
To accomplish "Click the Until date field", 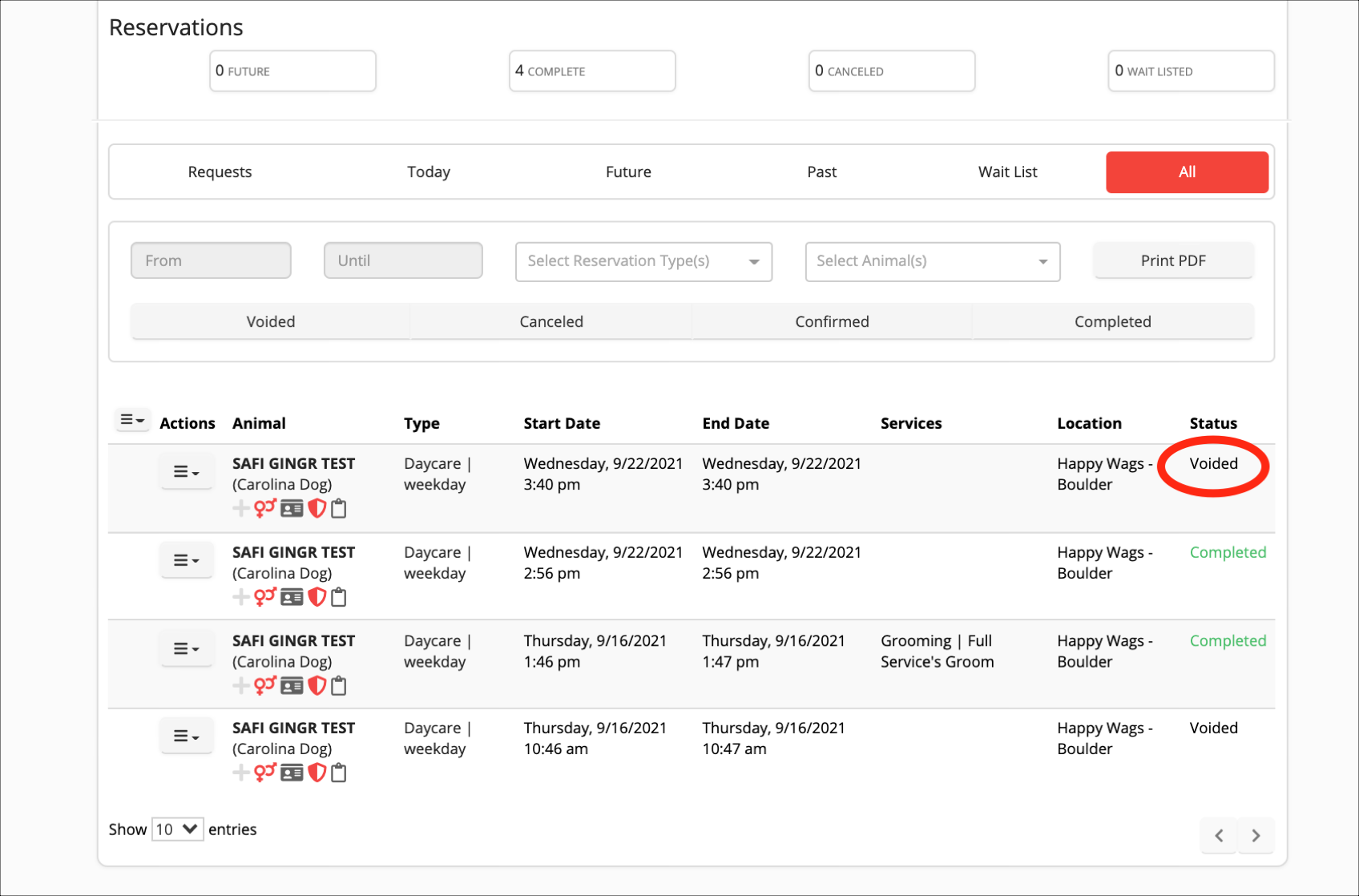I will 403,260.
